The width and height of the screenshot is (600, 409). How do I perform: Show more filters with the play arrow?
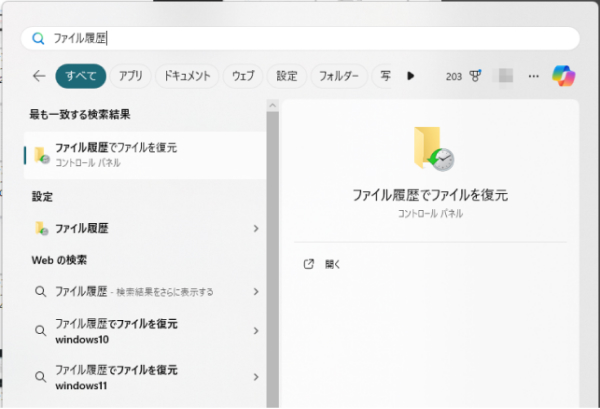pyautogui.click(x=411, y=76)
